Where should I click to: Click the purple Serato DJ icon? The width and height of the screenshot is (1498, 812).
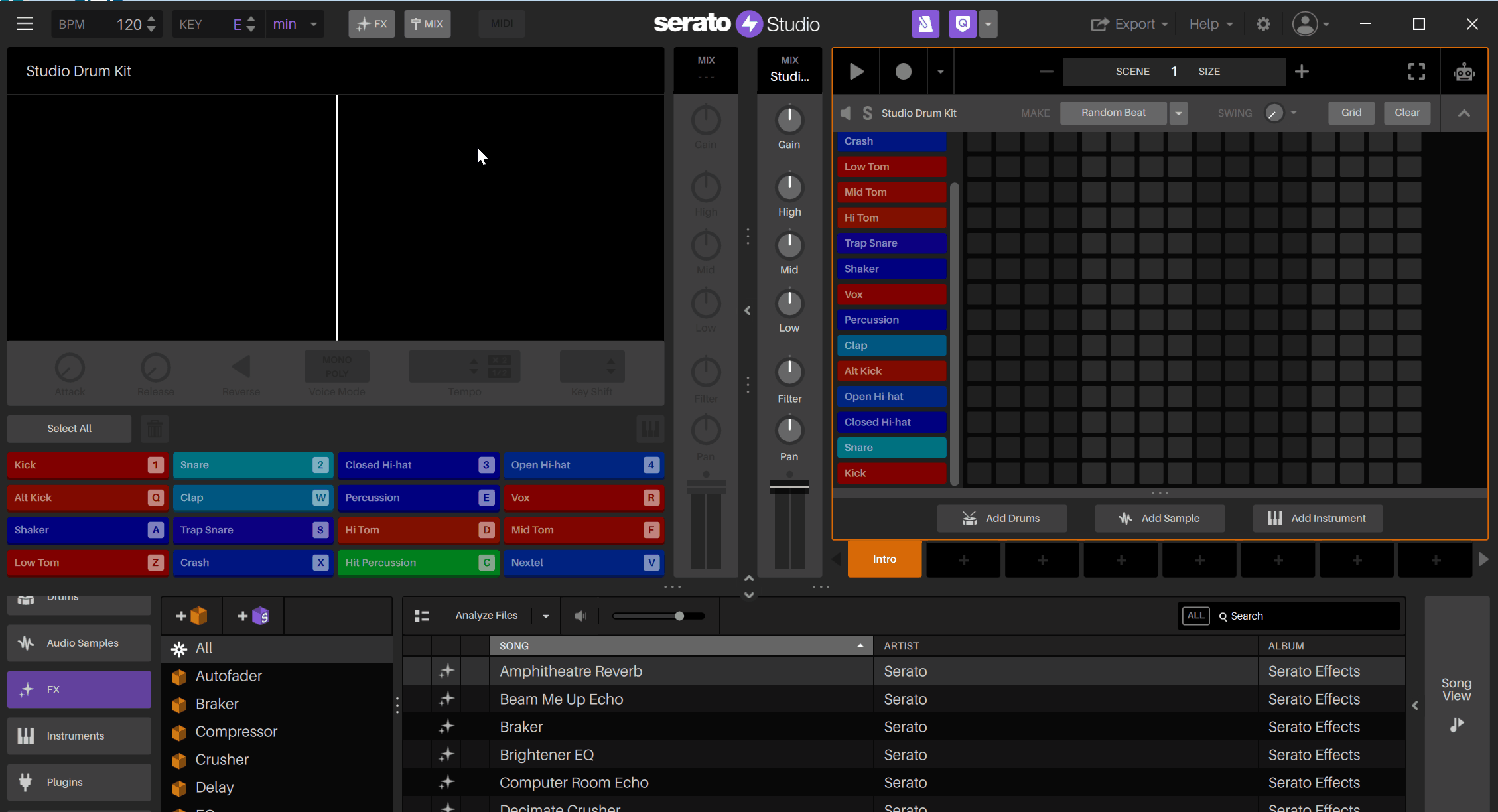pos(925,24)
